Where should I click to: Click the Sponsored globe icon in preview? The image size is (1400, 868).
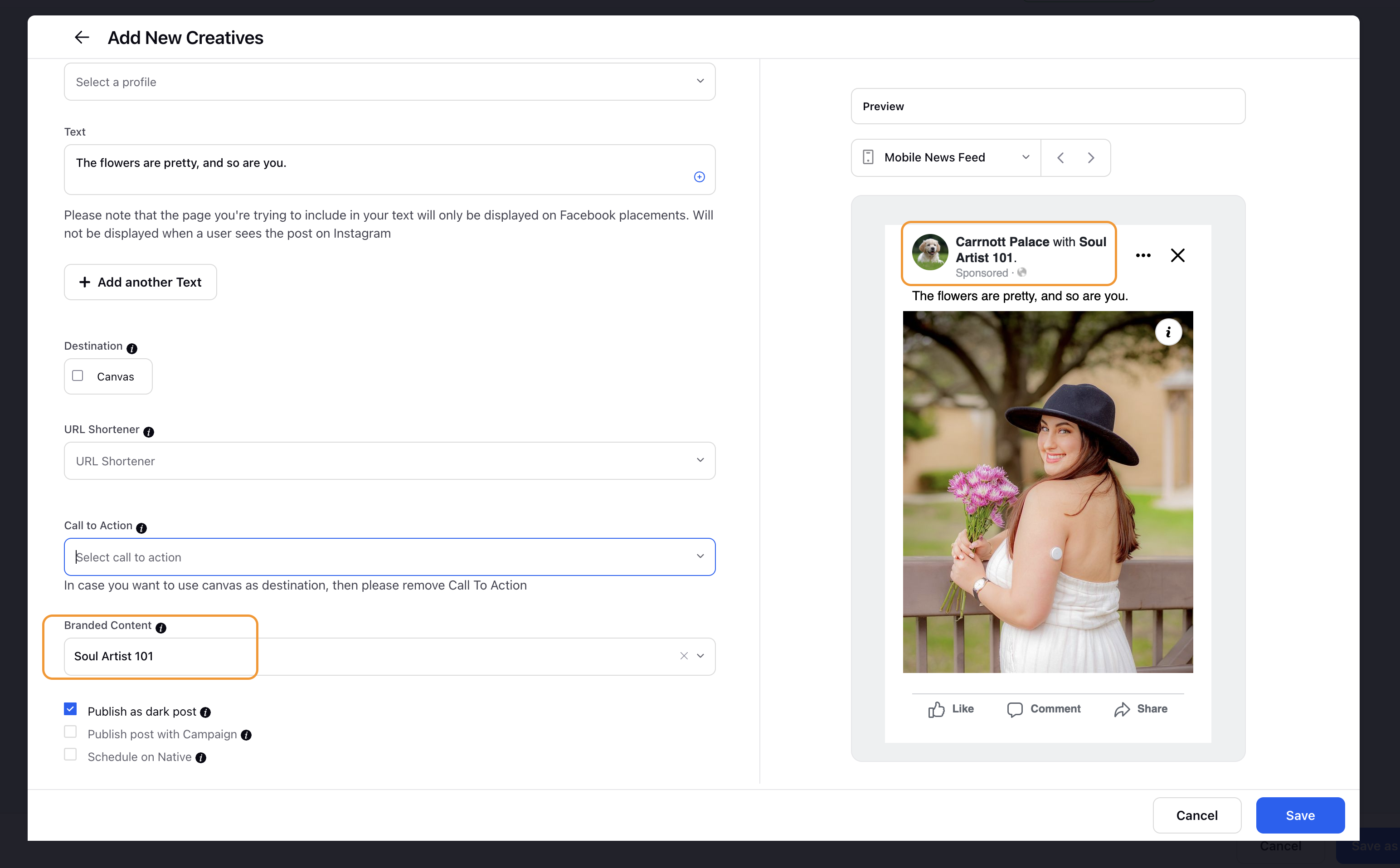pyautogui.click(x=1022, y=273)
